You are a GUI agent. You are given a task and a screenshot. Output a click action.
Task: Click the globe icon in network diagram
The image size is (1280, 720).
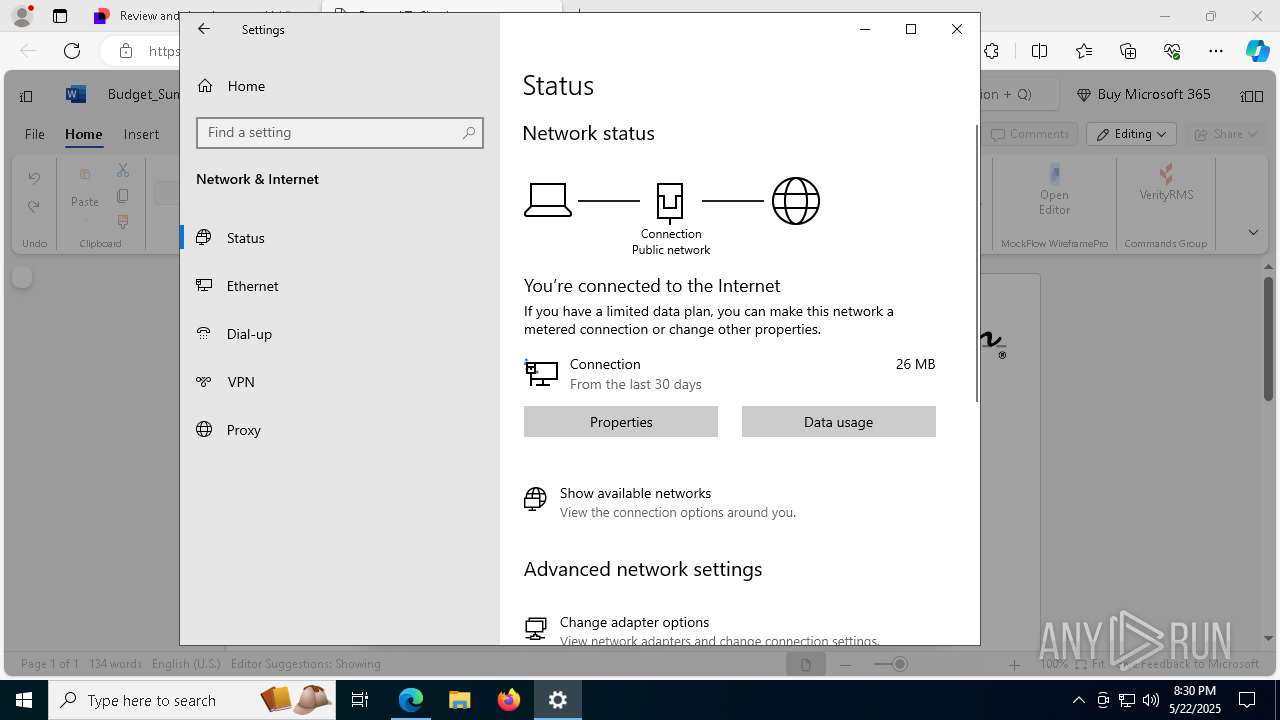click(x=796, y=201)
